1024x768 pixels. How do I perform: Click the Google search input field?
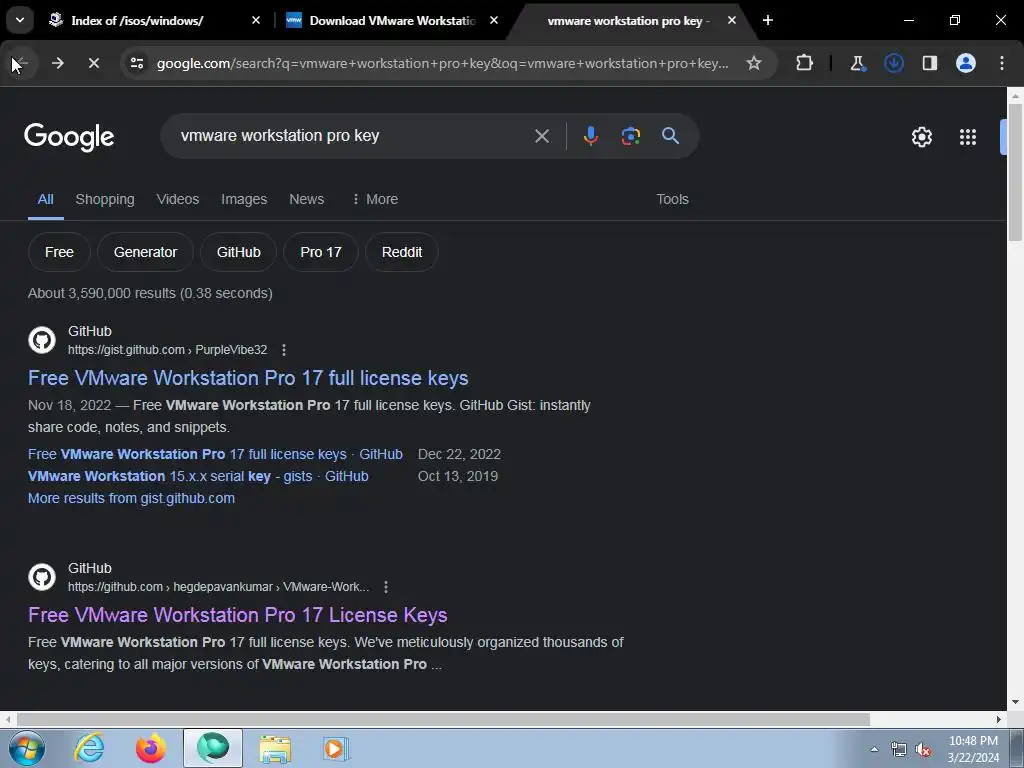coord(353,136)
